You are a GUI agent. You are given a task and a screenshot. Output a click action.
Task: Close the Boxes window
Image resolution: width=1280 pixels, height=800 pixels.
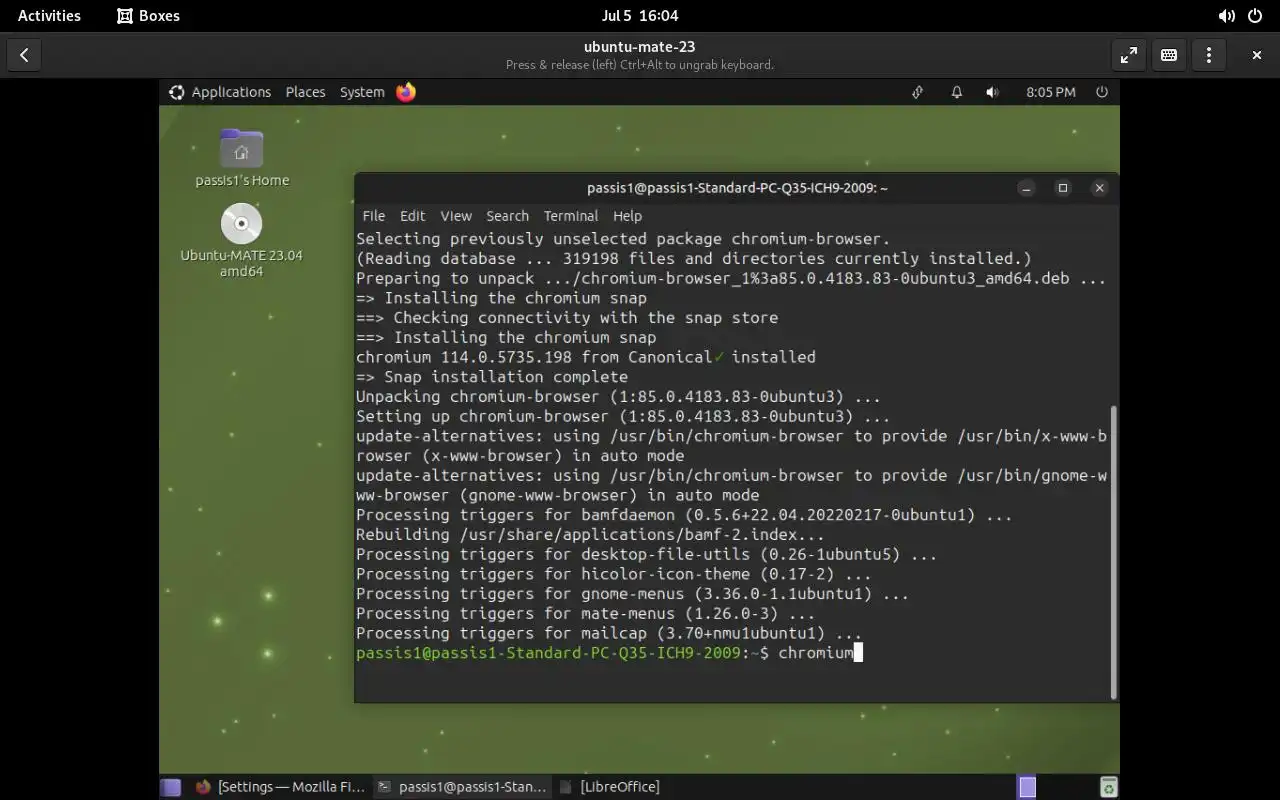coord(1257,55)
